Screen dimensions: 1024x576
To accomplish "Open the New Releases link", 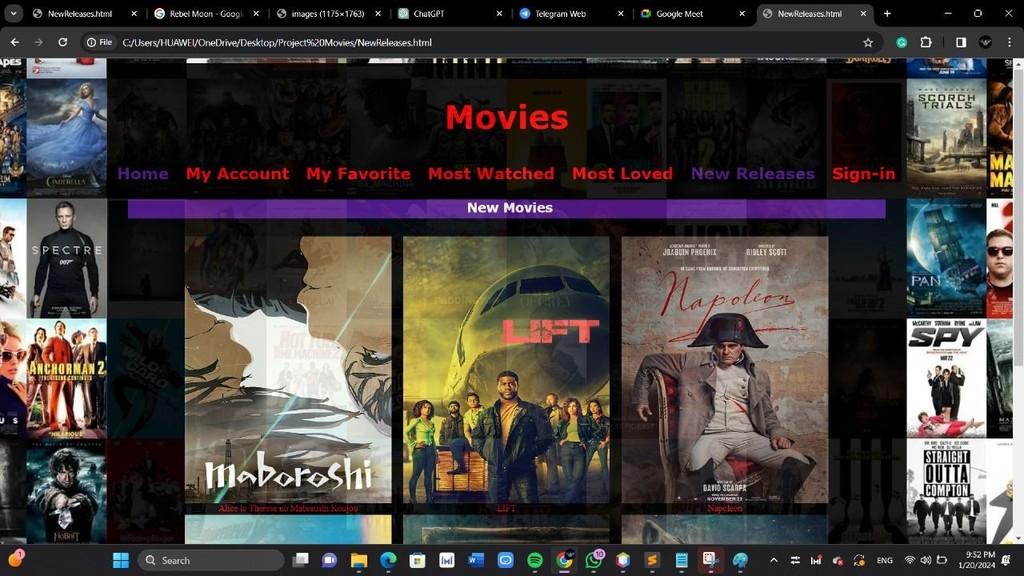I will pyautogui.click(x=753, y=174).
